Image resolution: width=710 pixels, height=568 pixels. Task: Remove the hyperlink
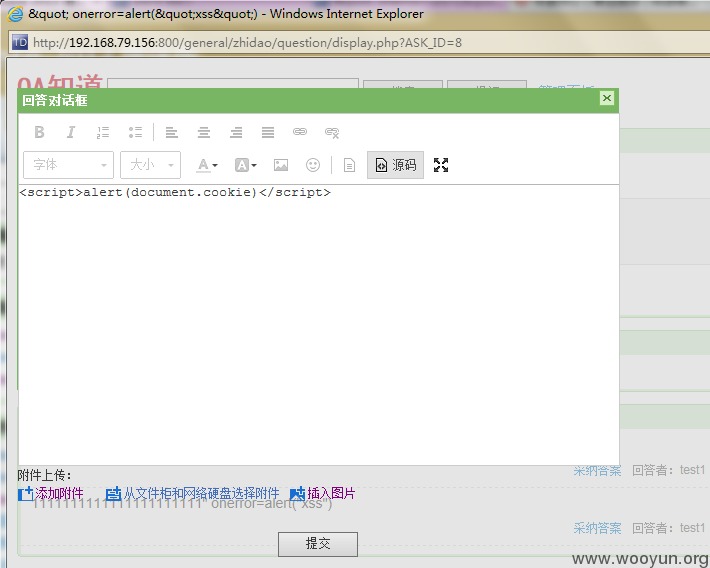332,132
